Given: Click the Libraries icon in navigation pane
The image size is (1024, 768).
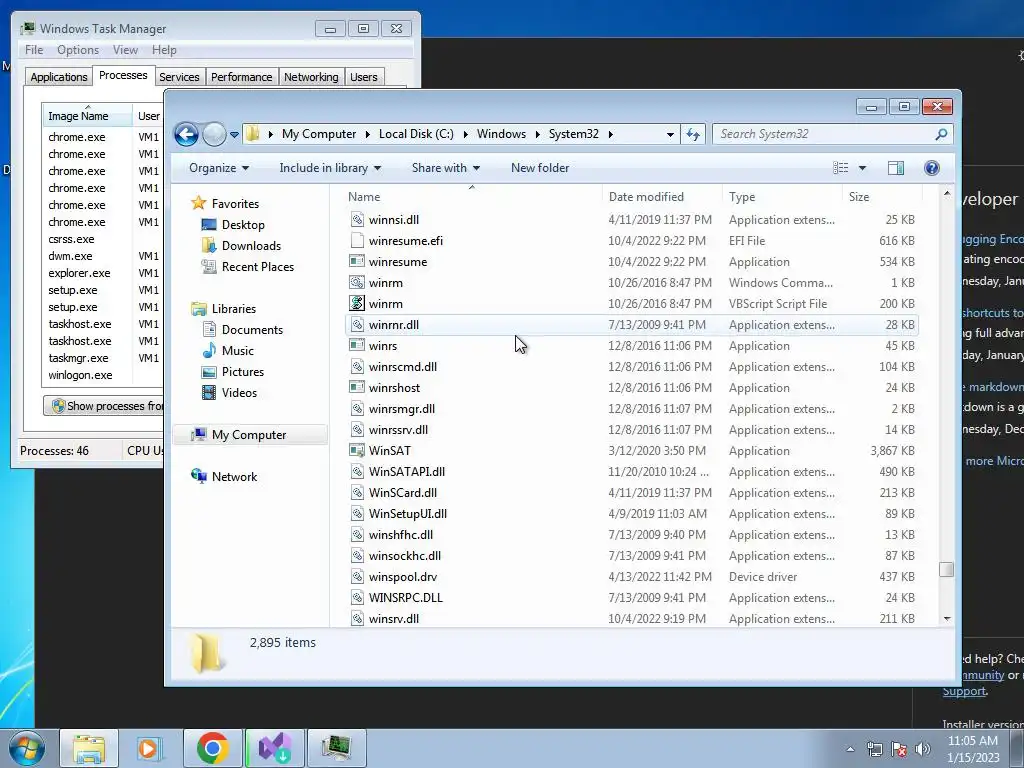Looking at the screenshot, I should pyautogui.click(x=199, y=308).
